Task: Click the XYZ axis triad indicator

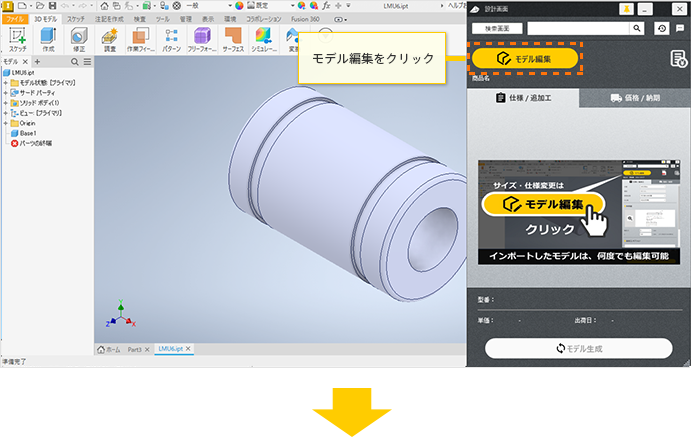Action: pyautogui.click(x=121, y=314)
